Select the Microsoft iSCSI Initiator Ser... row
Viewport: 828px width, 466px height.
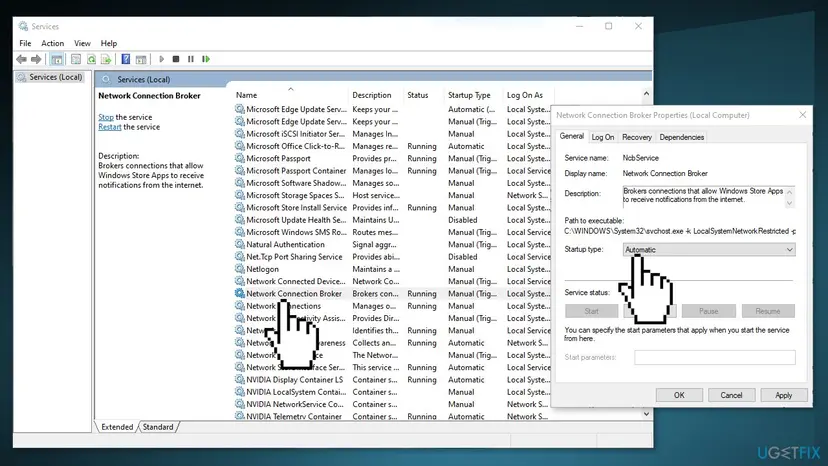point(392,134)
